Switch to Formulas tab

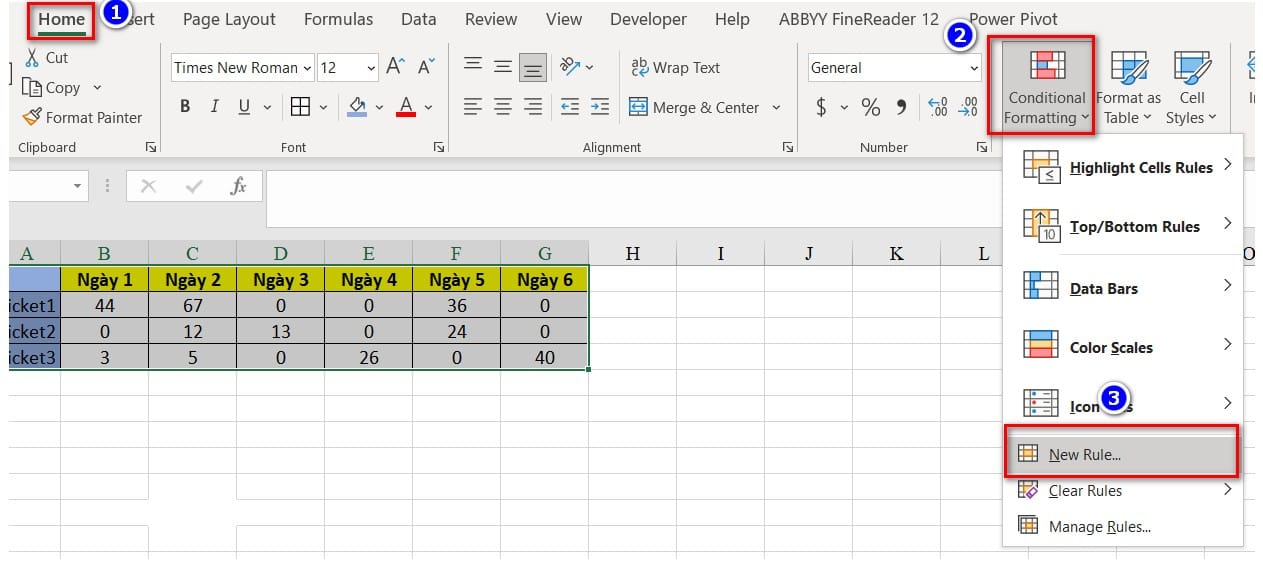point(338,19)
